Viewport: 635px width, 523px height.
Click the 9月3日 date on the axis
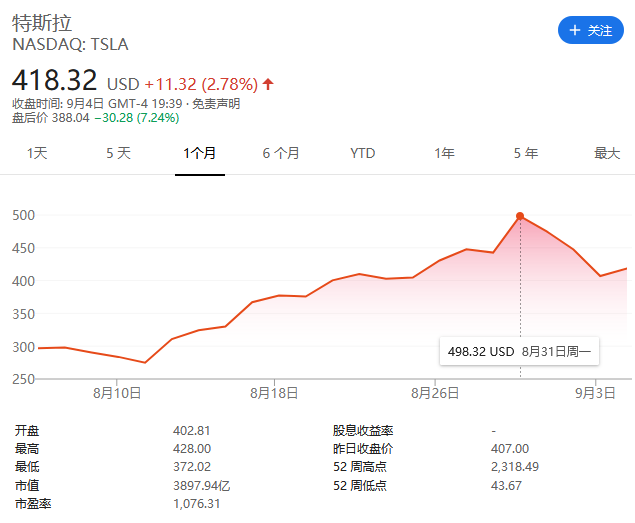click(597, 394)
